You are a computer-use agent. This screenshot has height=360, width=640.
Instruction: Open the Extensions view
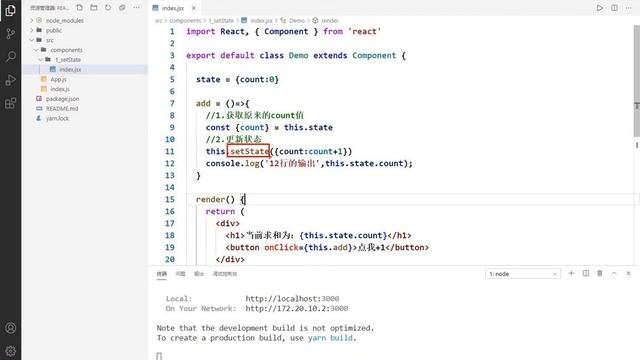coord(11,103)
